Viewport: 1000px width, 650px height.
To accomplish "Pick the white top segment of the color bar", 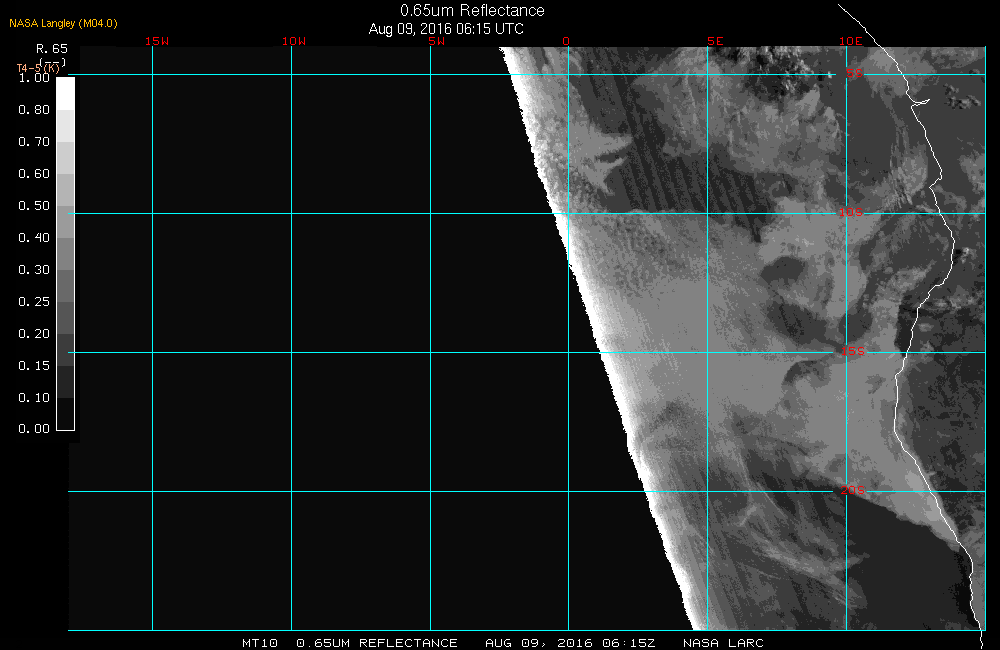I will point(66,94).
